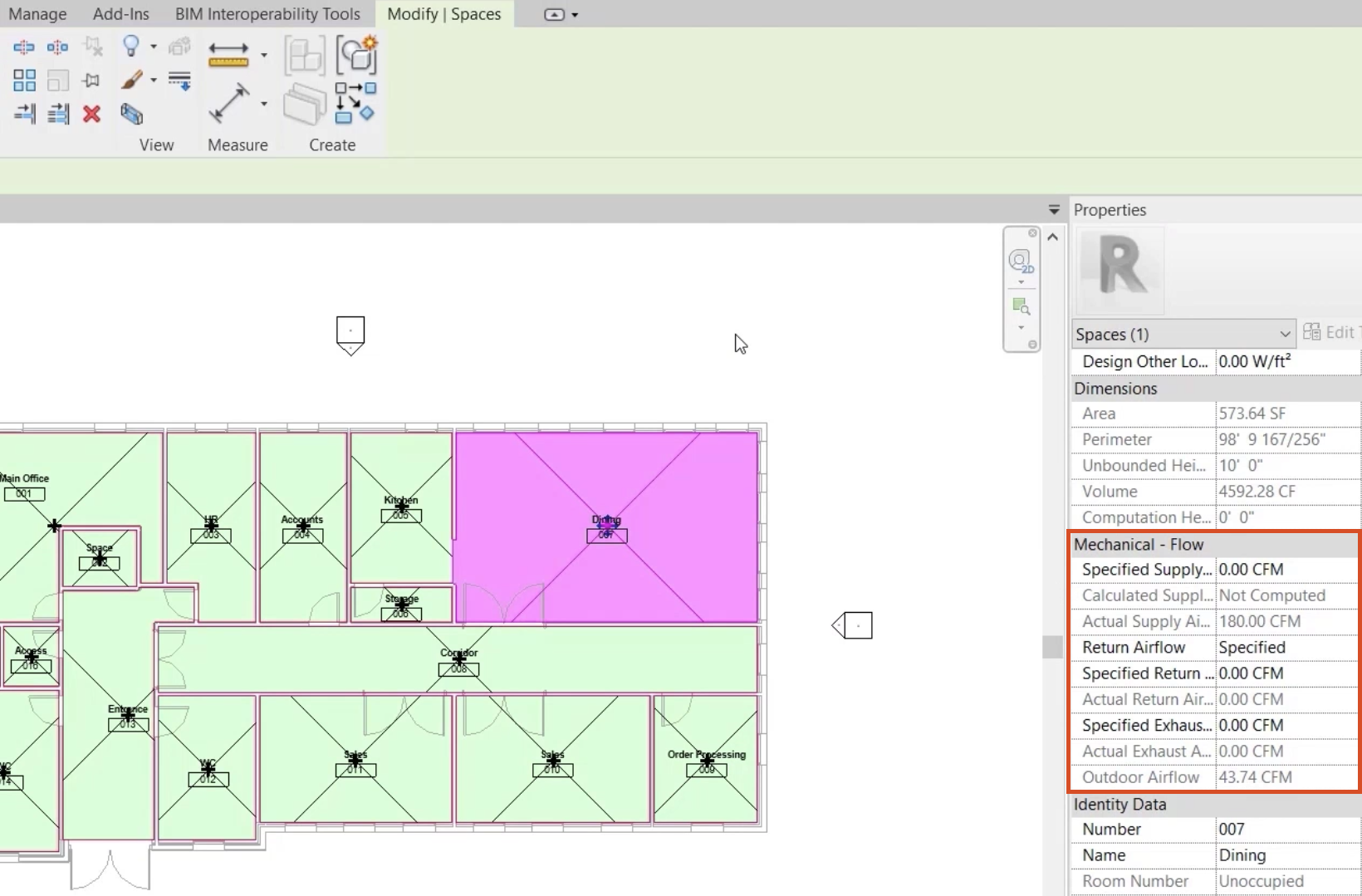Expand the Dimension tool dropdown arrow
This screenshot has height=896, width=1362.
(264, 104)
